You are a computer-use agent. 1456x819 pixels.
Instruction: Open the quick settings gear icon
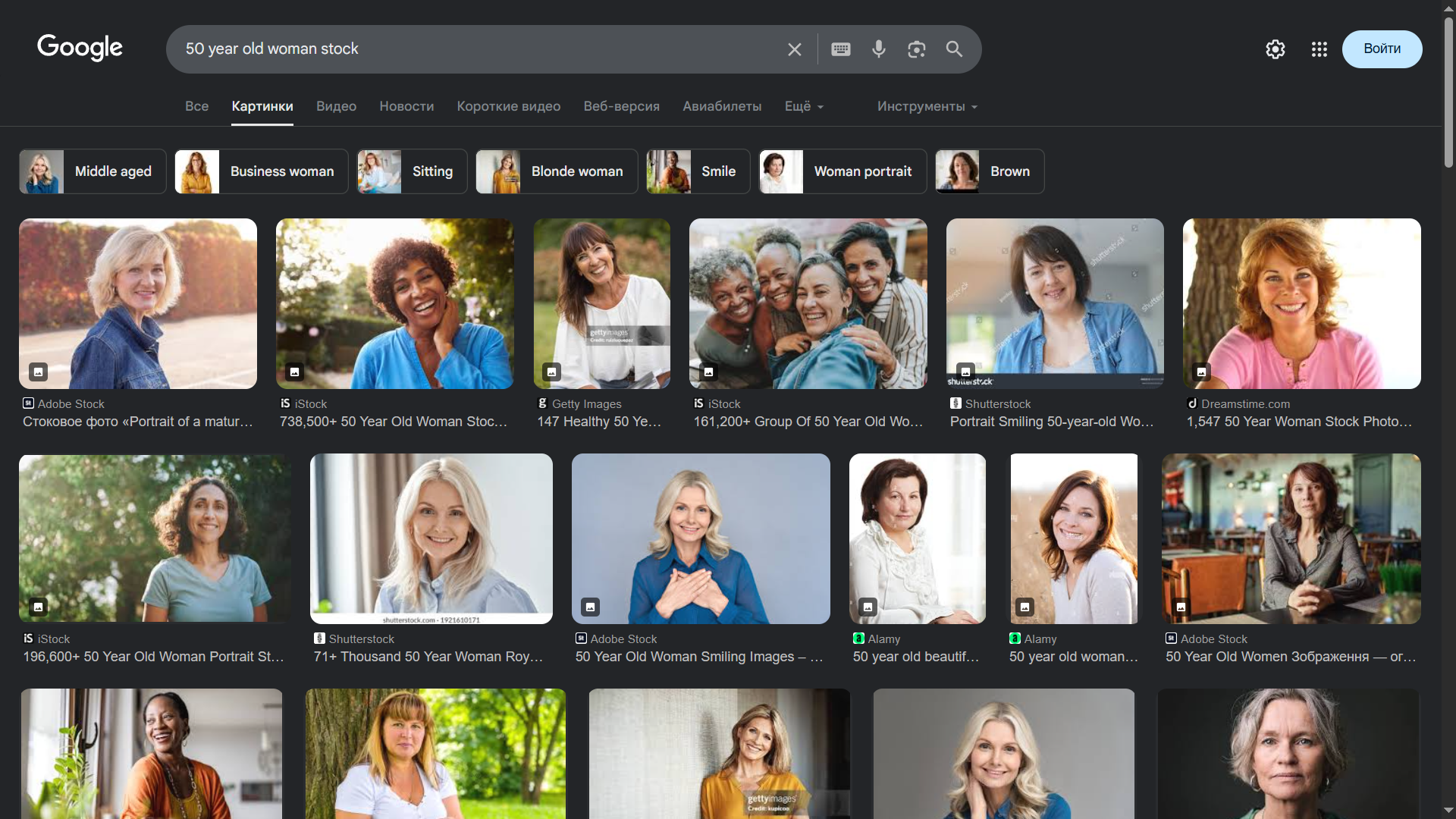(x=1275, y=49)
